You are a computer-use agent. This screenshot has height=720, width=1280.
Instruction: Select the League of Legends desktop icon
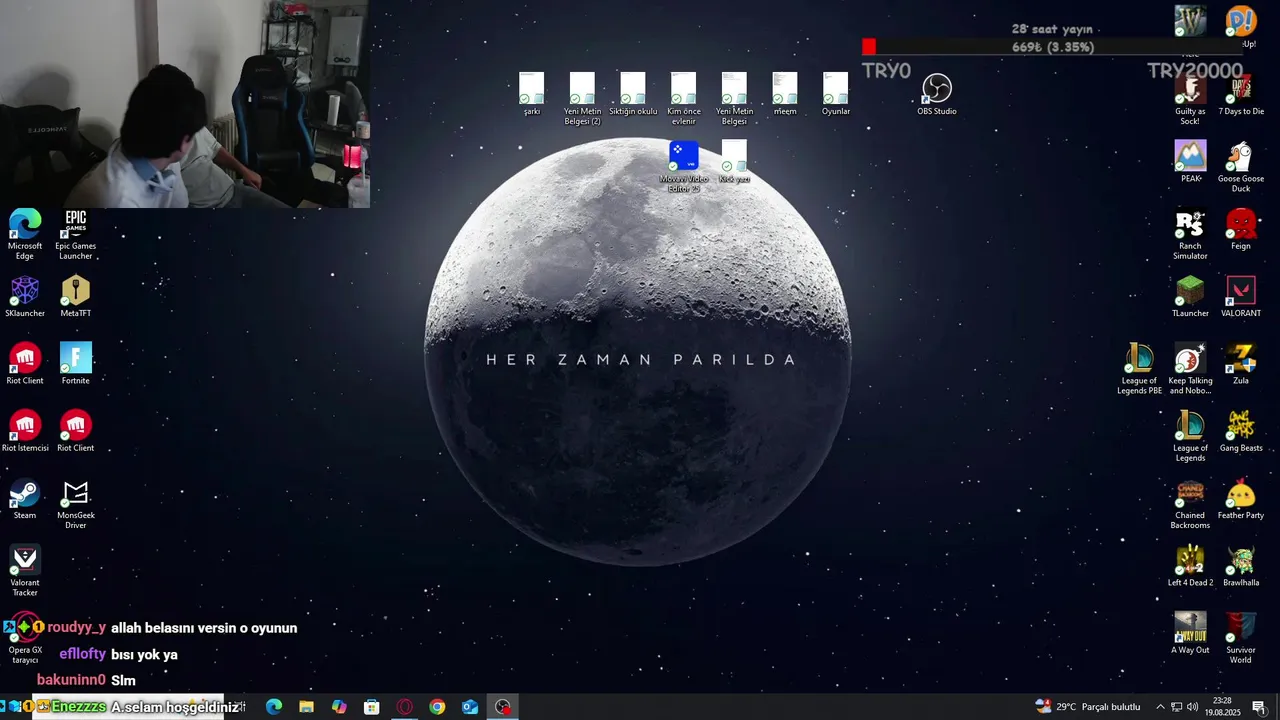coord(1190,436)
